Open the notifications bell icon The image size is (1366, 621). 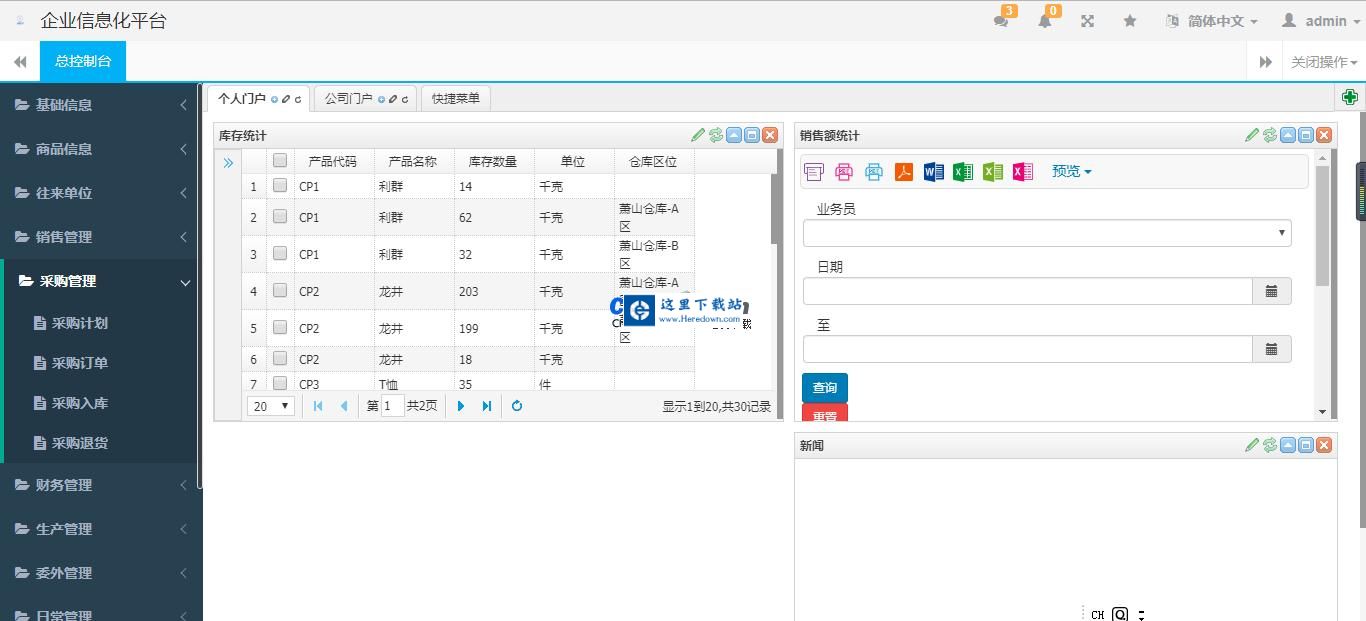1044,20
